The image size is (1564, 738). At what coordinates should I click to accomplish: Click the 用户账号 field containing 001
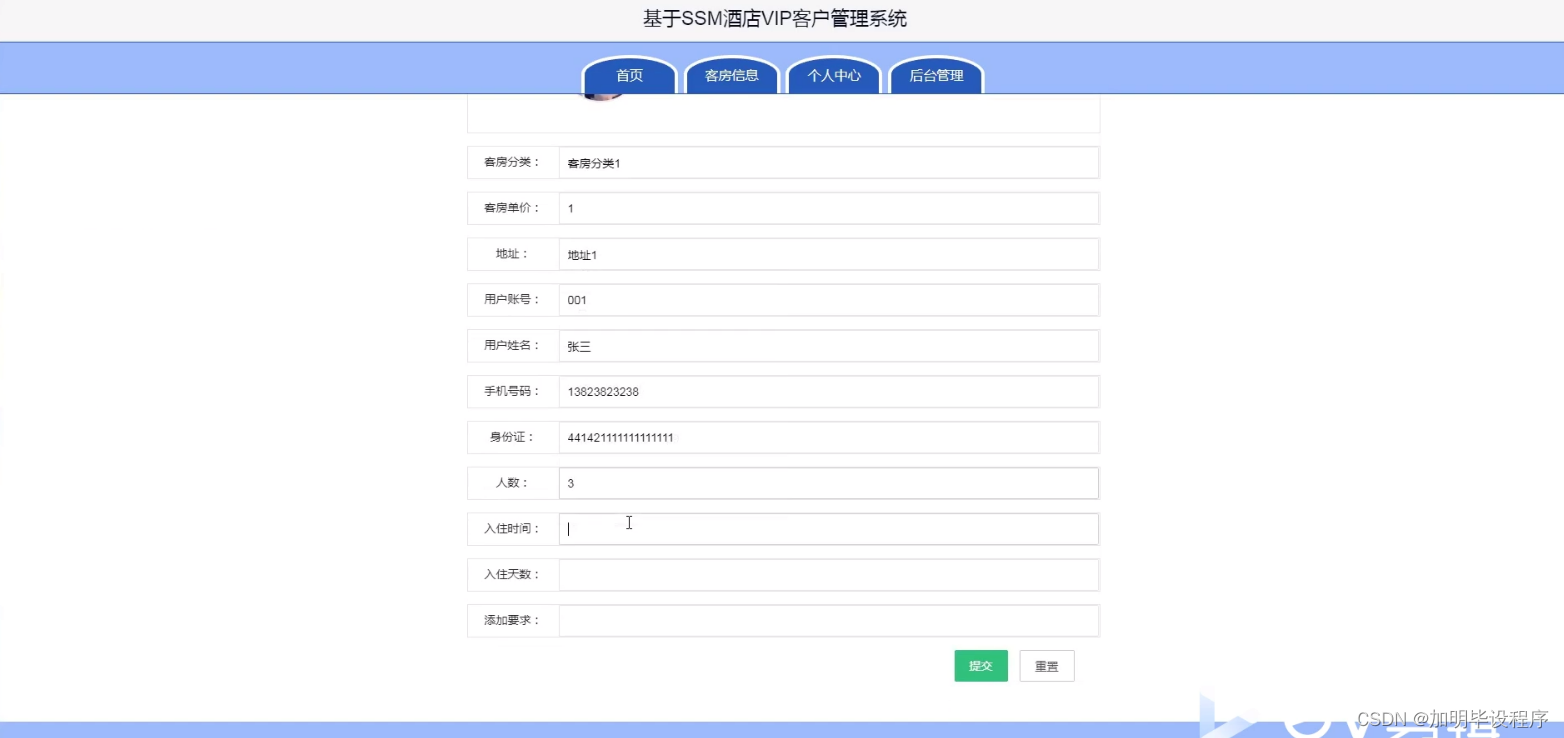pos(828,299)
